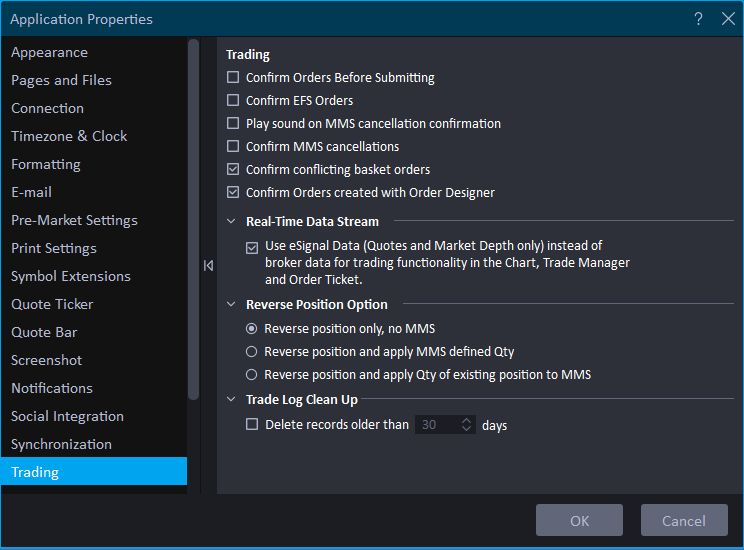Viewport: 744px width, 550px height.
Task: Uncheck Confirm conflicting basket orders
Action: click(x=233, y=169)
